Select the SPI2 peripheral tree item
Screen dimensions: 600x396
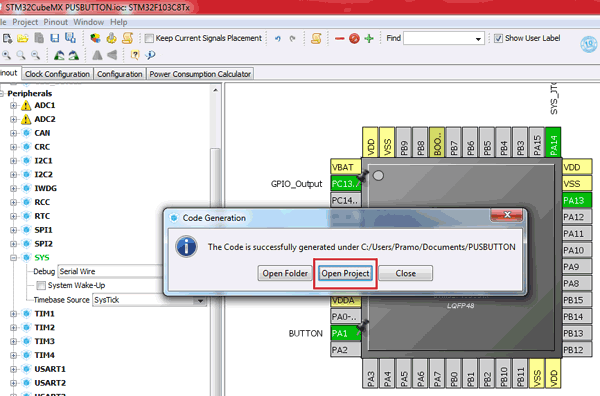43,244
